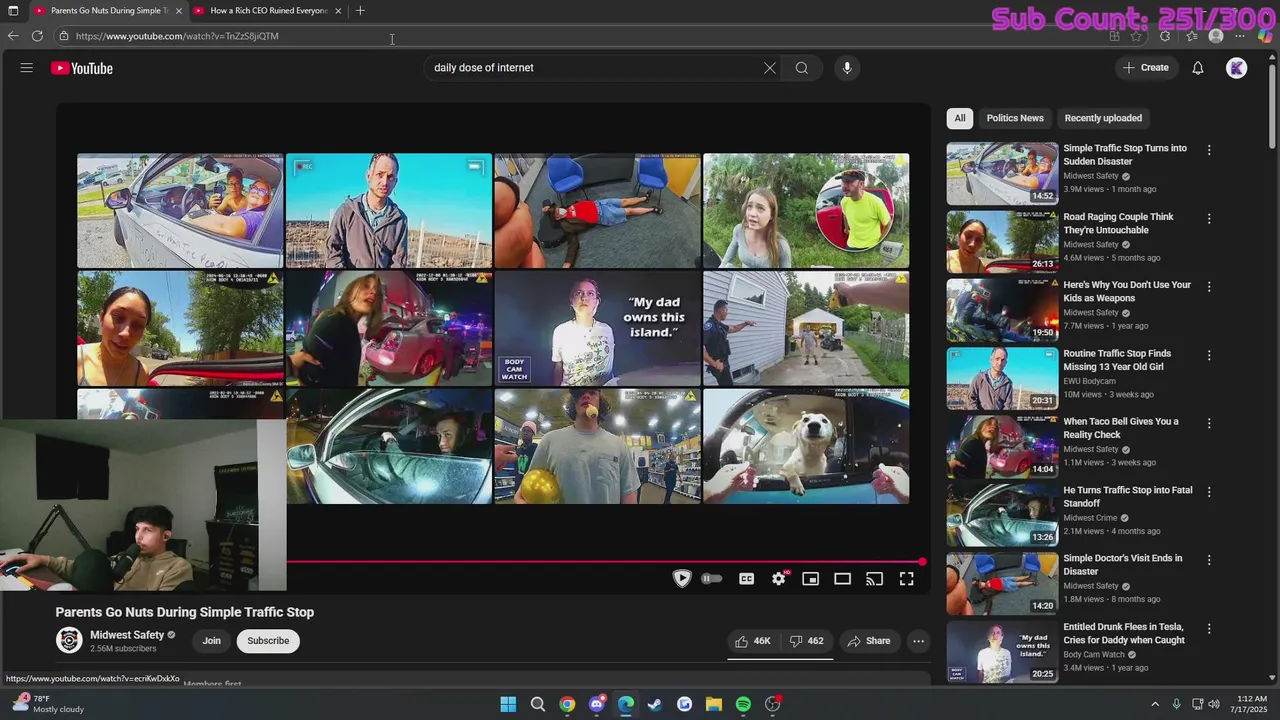
Task: Activate the miniplayer icon
Action: pos(811,579)
